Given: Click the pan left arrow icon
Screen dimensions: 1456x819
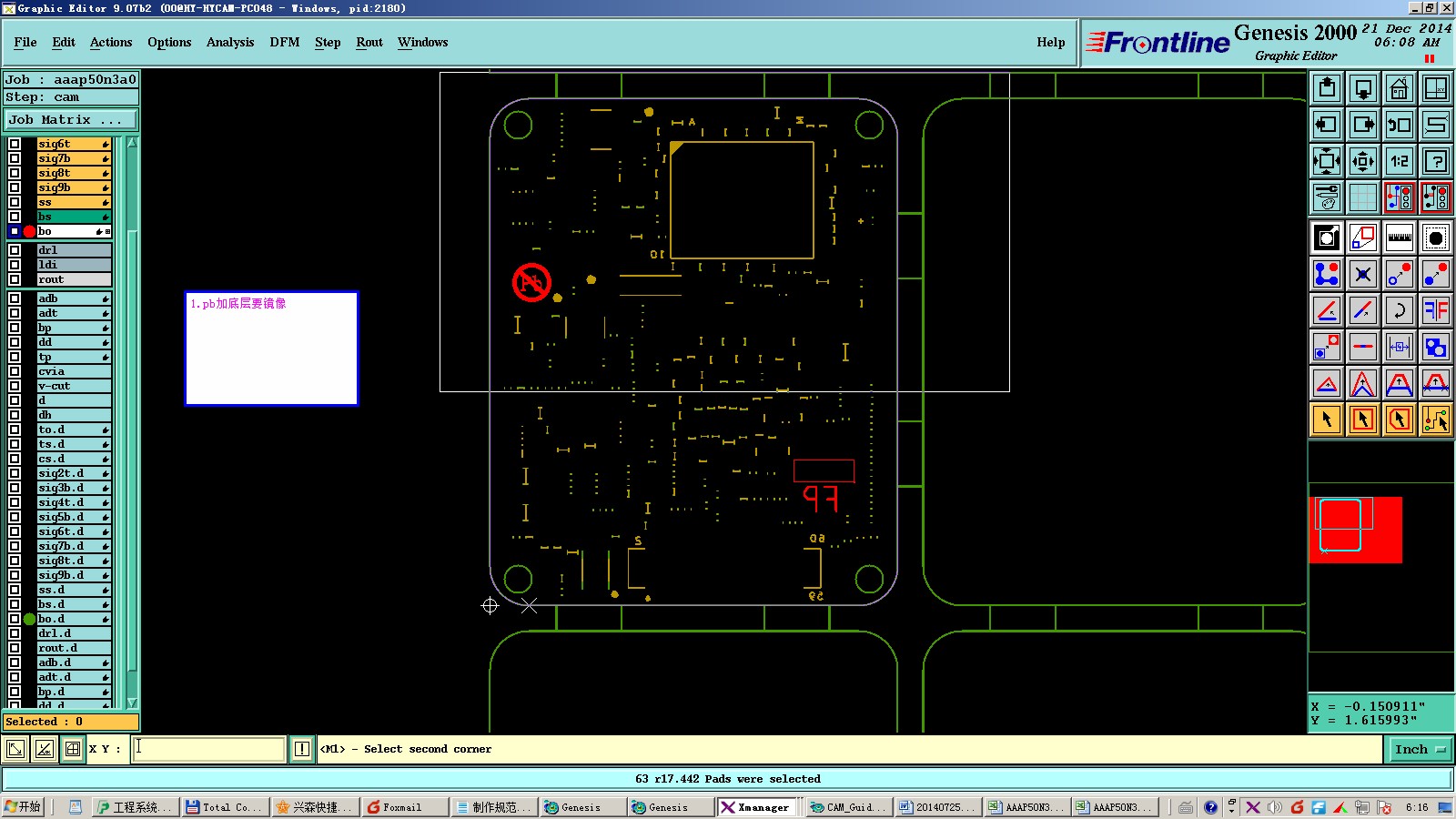Looking at the screenshot, I should point(1327,125).
